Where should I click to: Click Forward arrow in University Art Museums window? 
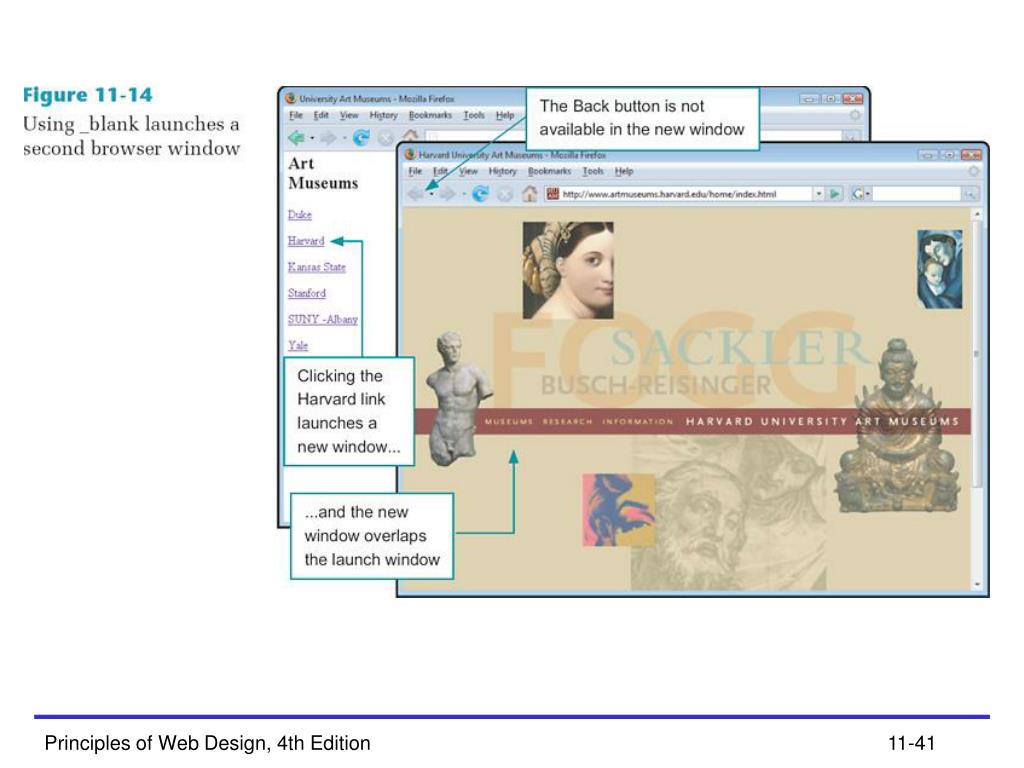coord(328,138)
